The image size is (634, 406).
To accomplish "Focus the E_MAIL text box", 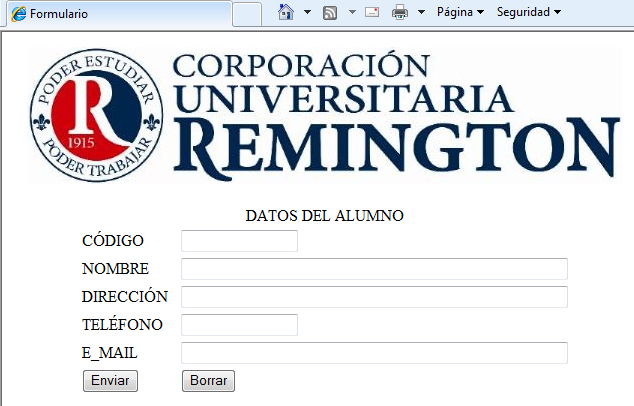I will pos(374,353).
